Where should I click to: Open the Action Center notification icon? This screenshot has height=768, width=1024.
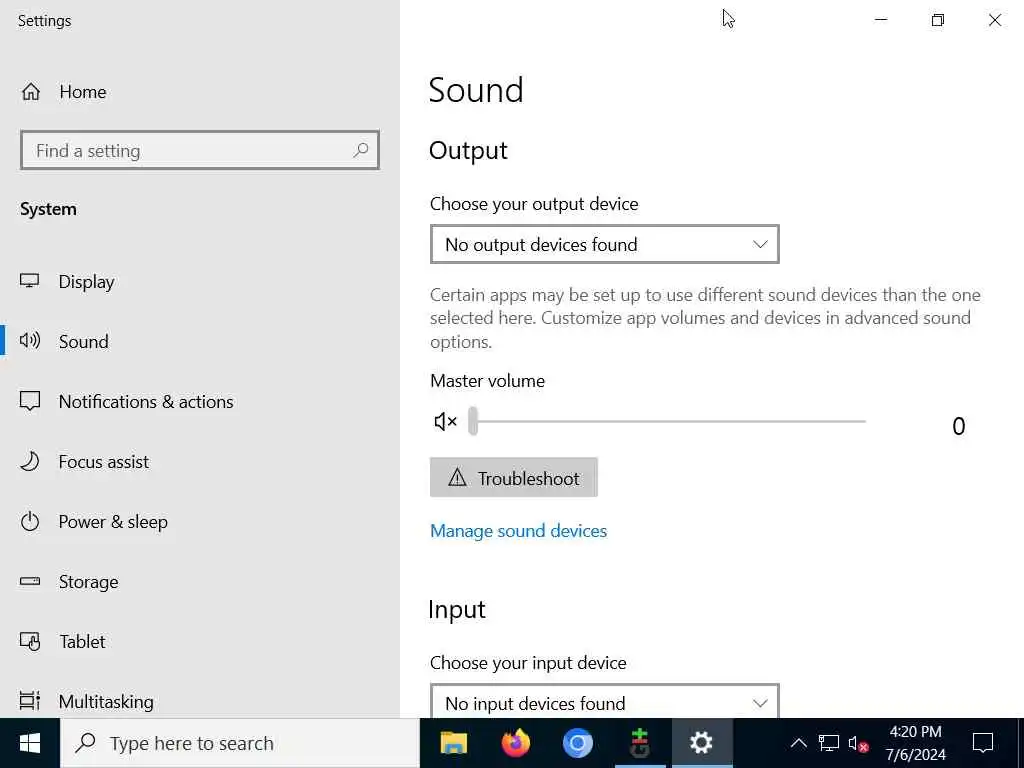pos(983,743)
